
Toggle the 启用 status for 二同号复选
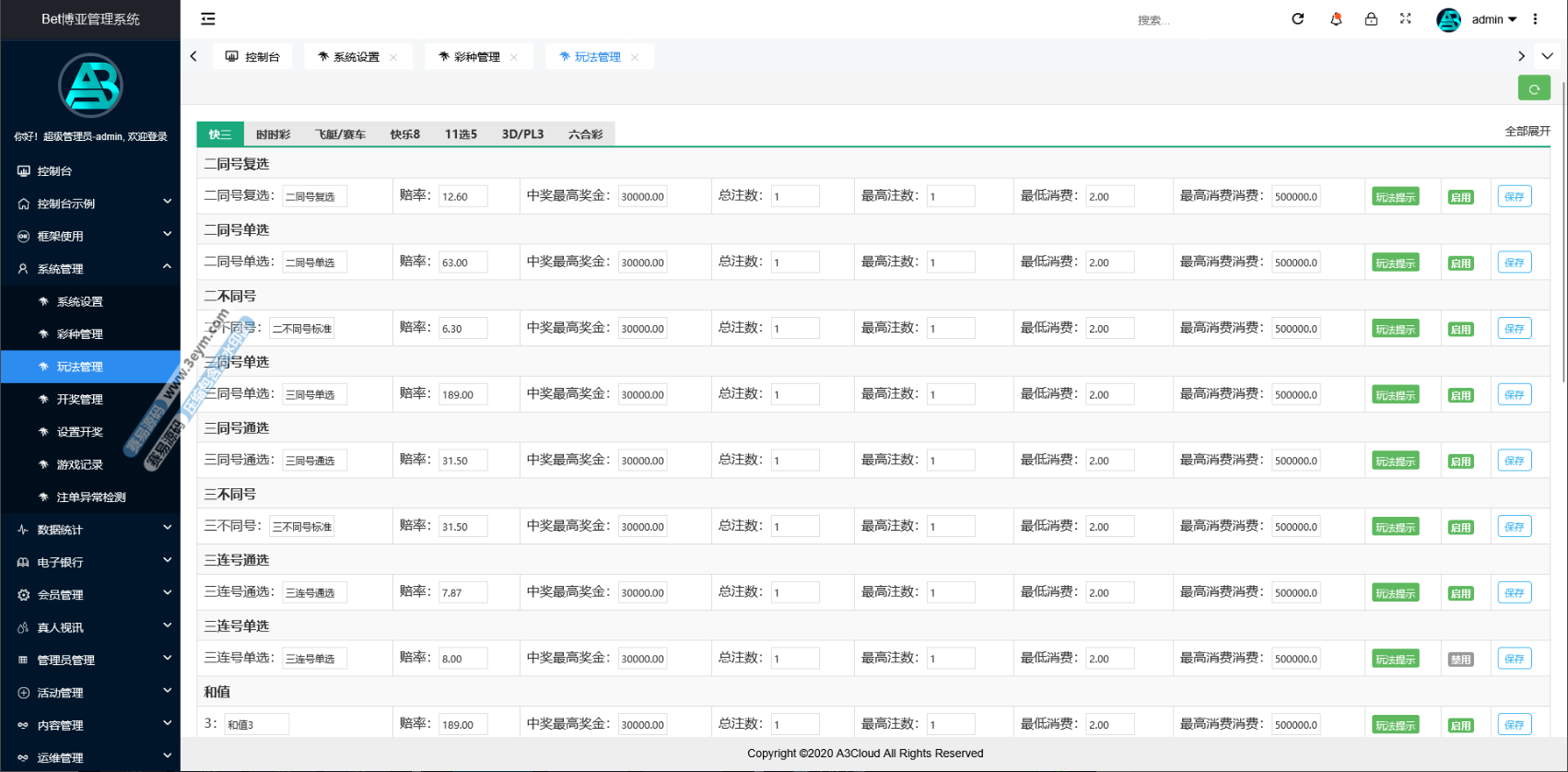click(x=1460, y=197)
